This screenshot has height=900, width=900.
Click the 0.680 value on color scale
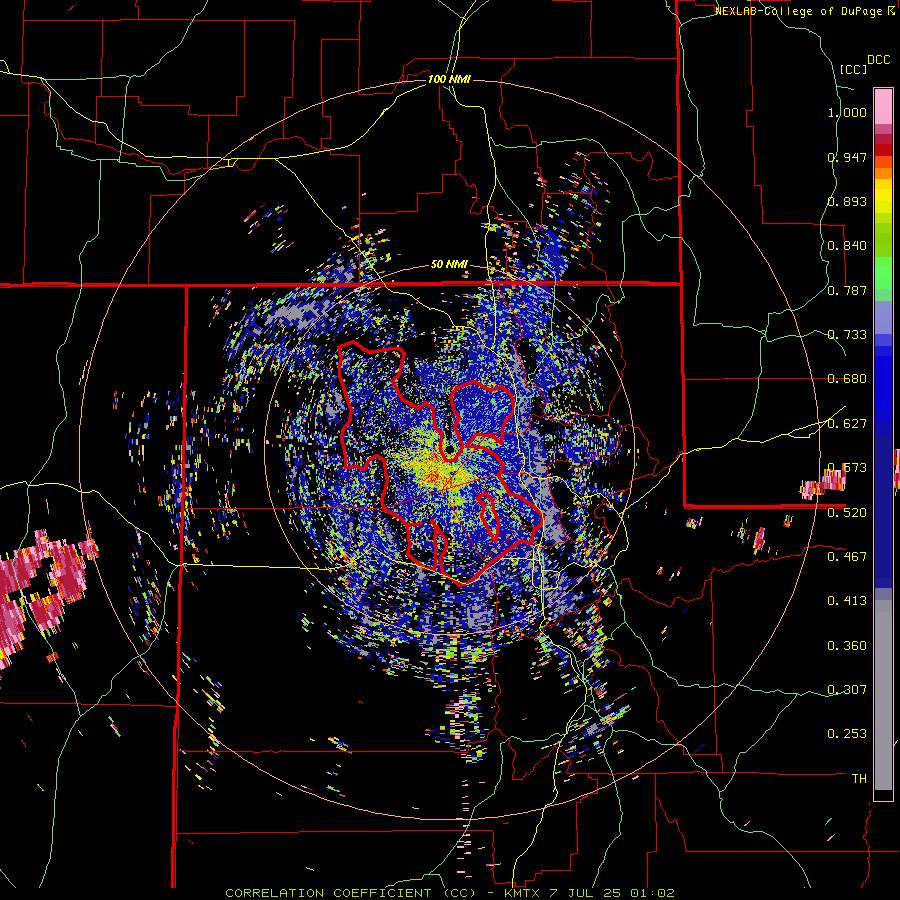point(847,379)
